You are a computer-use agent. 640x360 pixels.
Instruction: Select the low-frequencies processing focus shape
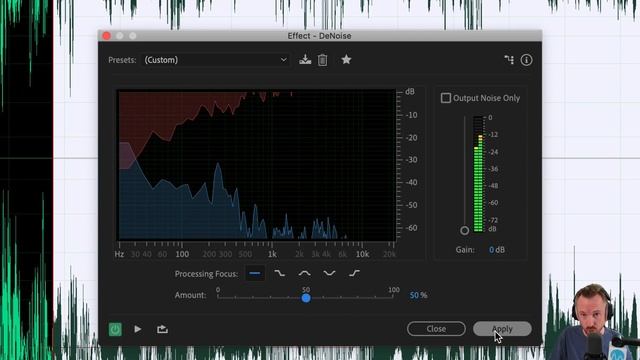280,273
